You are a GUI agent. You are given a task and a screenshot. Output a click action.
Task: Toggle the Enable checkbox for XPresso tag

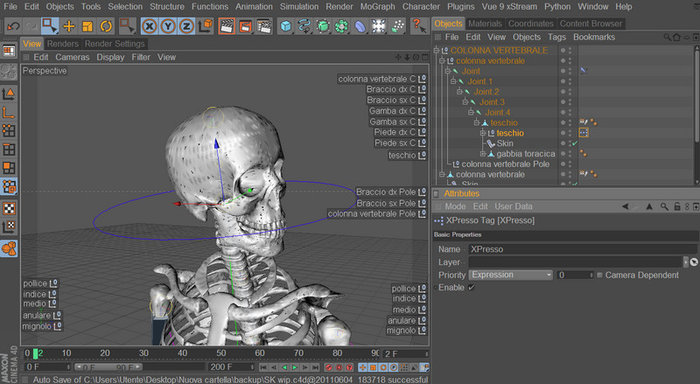[471, 288]
